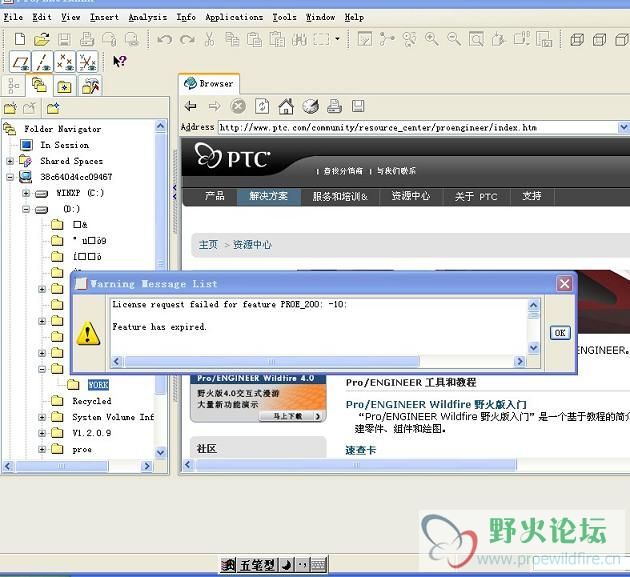The width and height of the screenshot is (630, 577).
Task: Click the 资源中心 navigation item
Action: pyautogui.click(x=411, y=196)
